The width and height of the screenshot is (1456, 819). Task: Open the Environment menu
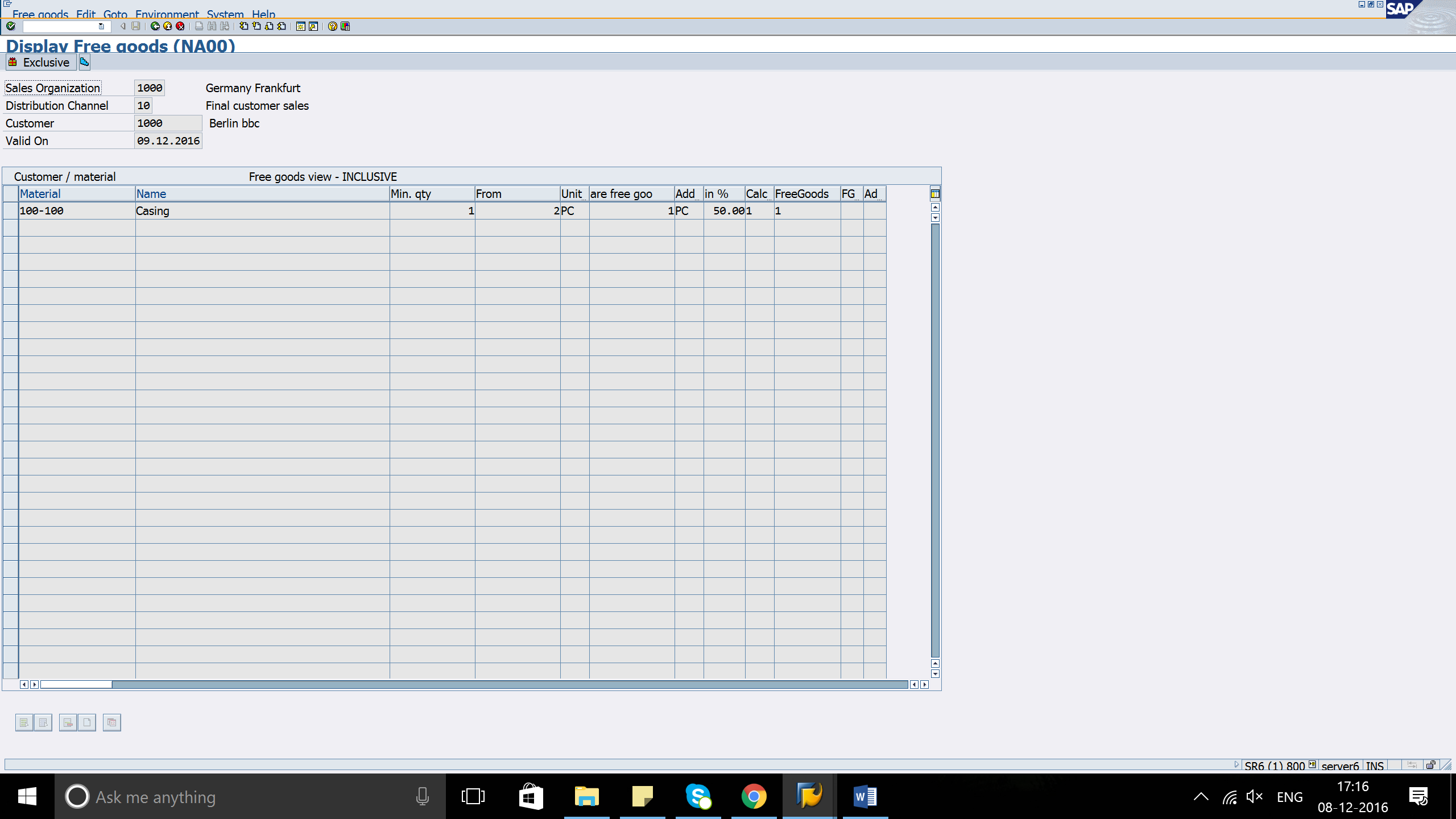(x=167, y=14)
